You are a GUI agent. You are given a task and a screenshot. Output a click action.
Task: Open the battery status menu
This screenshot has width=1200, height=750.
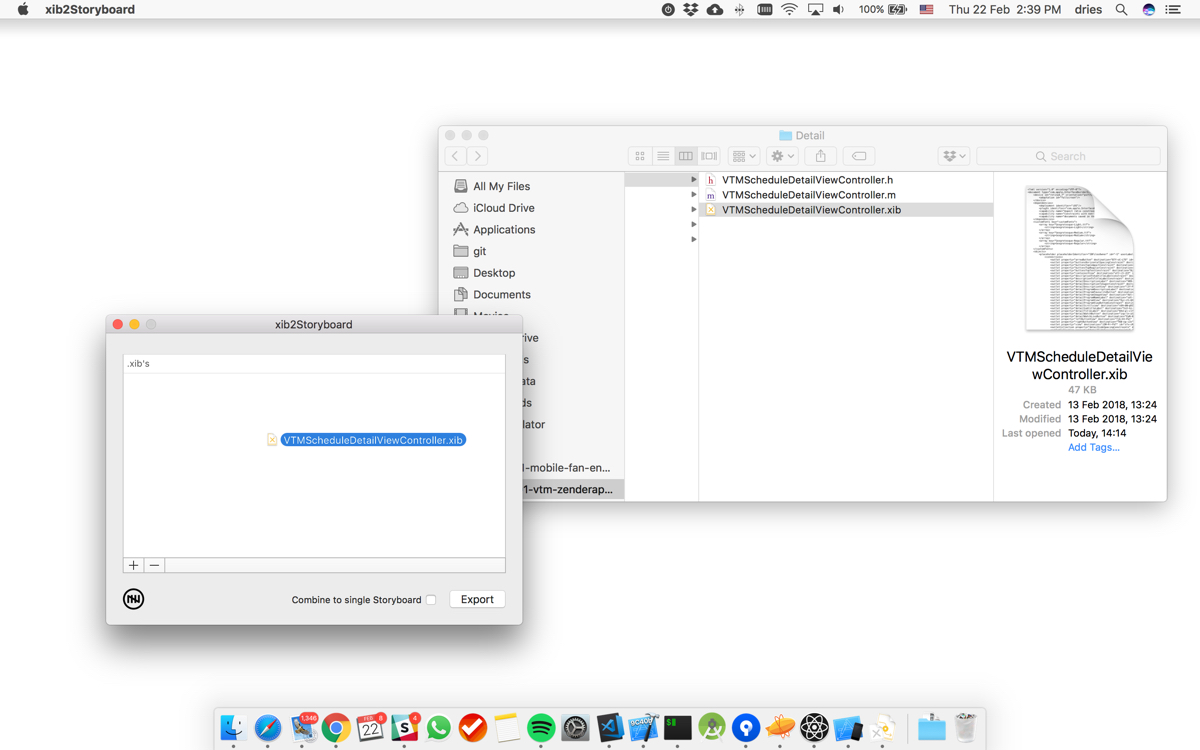point(883,9)
